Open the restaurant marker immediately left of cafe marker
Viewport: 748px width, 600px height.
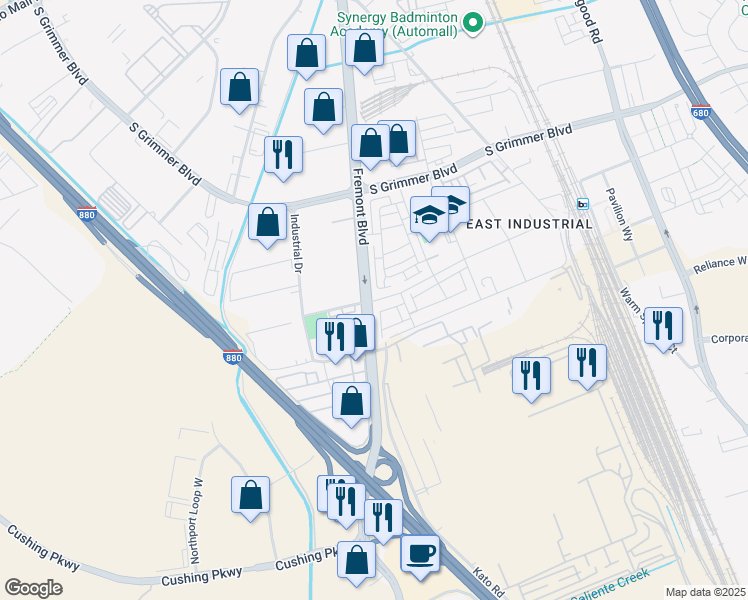382,518
